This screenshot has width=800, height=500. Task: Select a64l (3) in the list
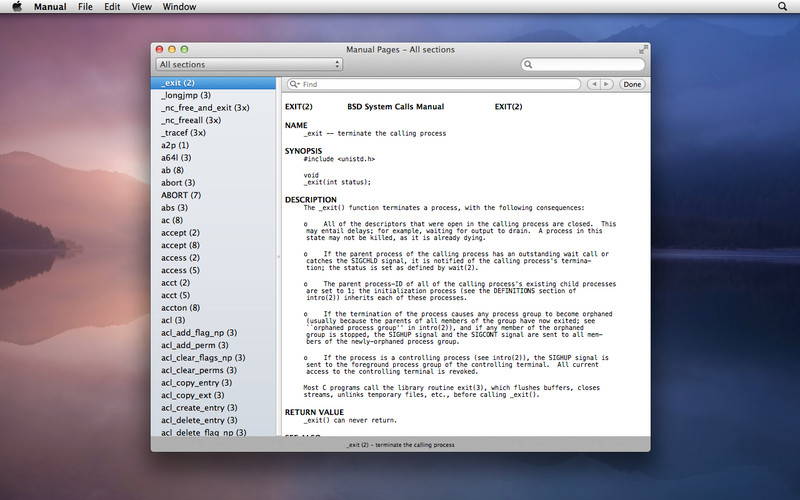pos(213,158)
